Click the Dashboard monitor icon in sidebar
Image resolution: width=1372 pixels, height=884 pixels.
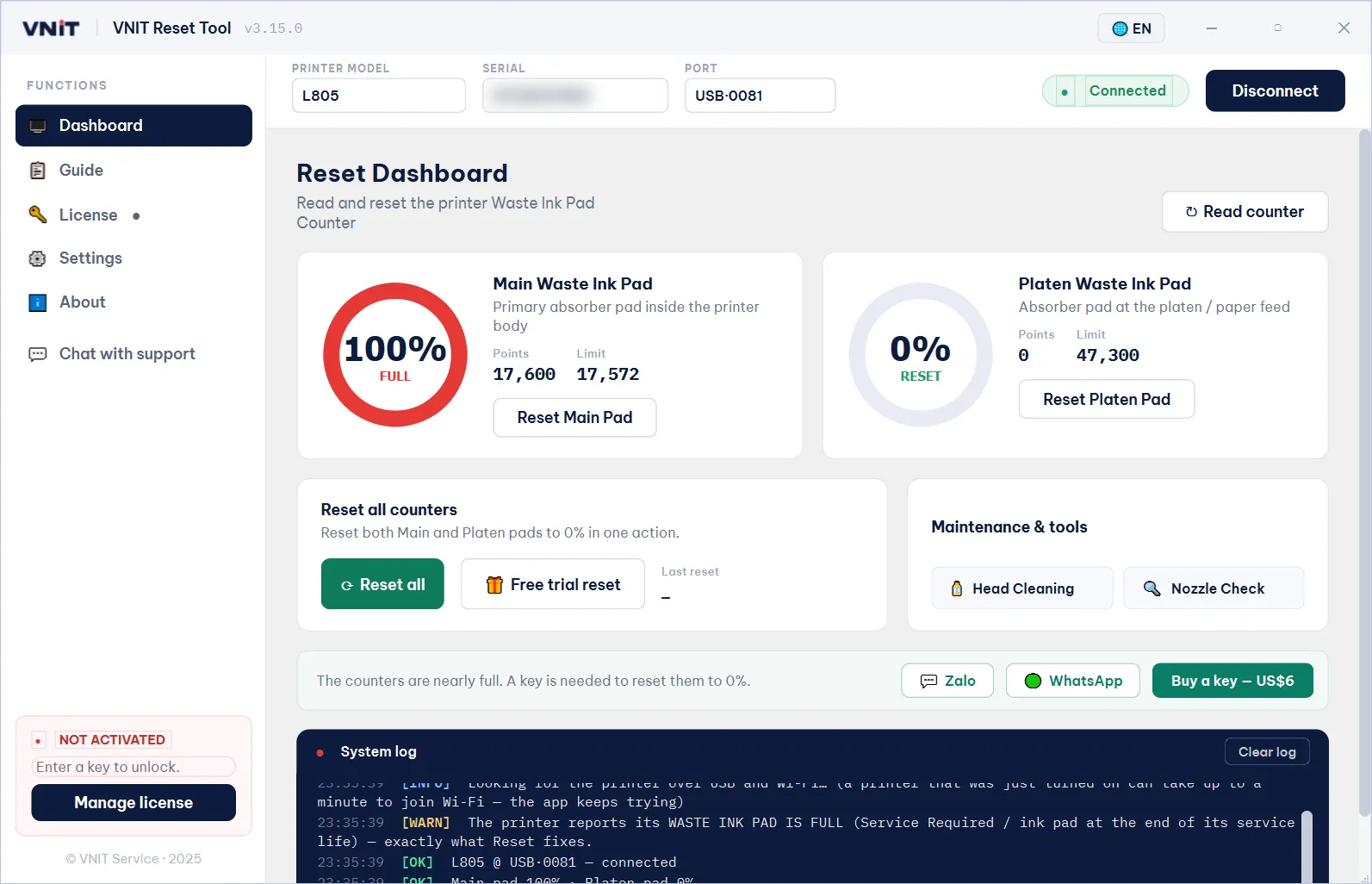coord(38,126)
